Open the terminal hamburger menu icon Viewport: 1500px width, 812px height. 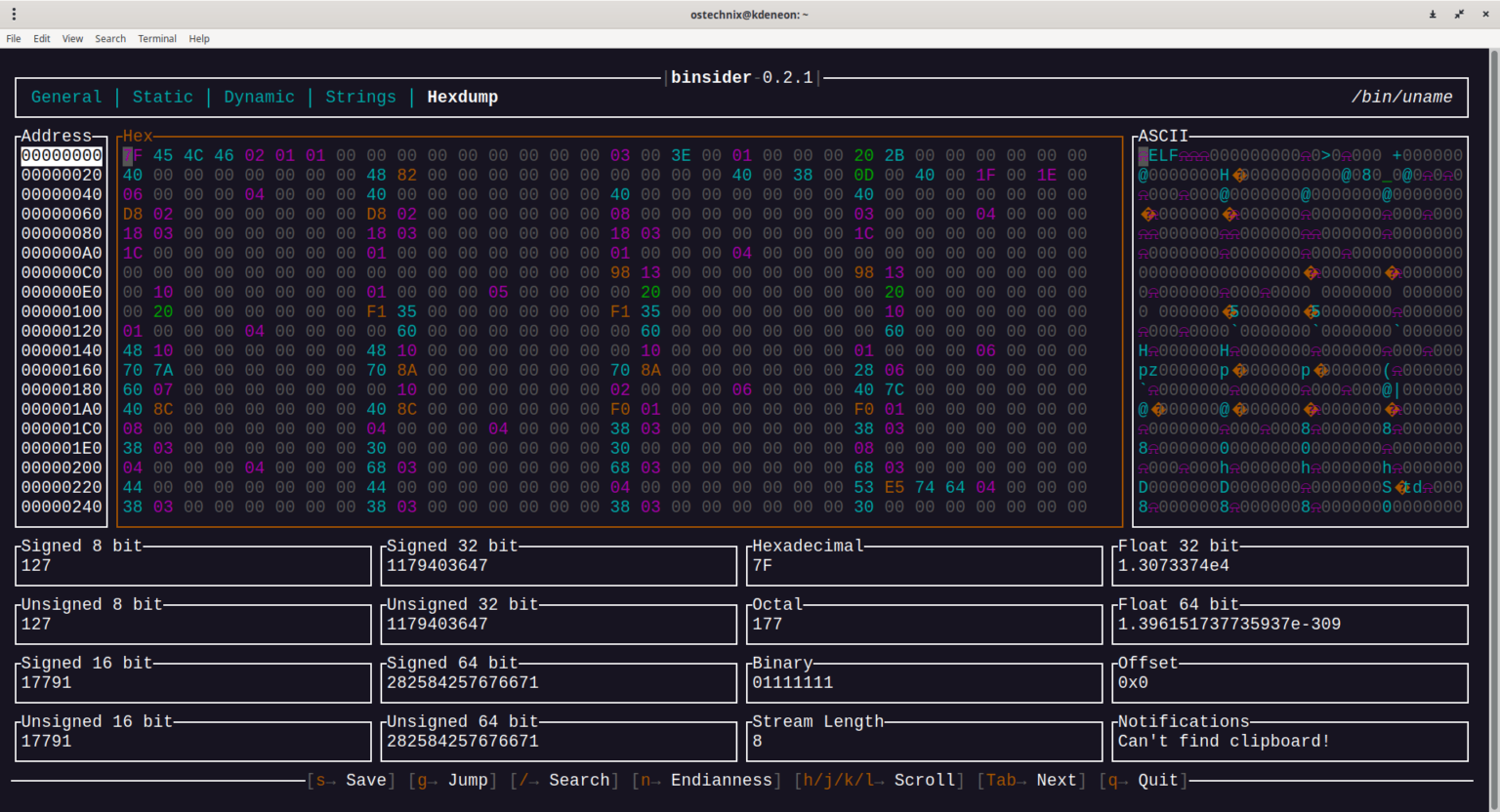[15, 14]
